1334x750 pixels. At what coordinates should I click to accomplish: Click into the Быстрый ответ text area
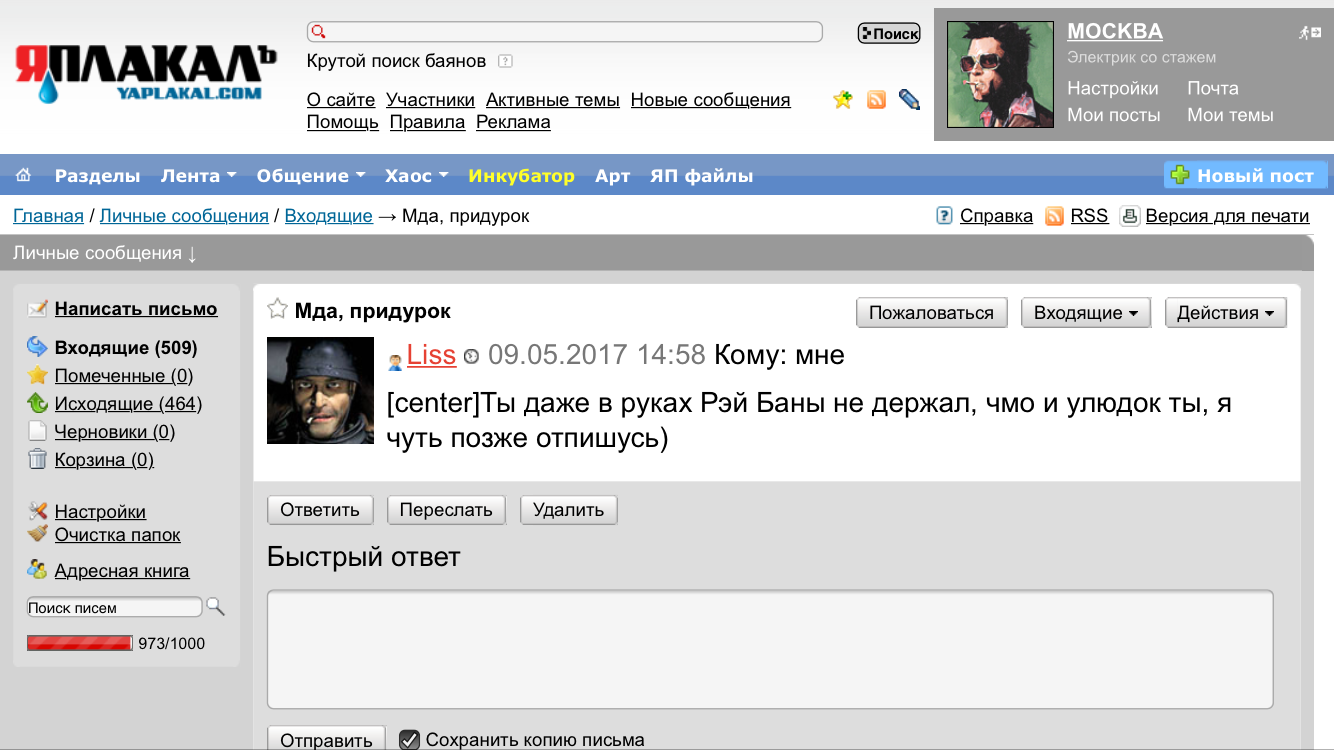click(x=770, y=650)
